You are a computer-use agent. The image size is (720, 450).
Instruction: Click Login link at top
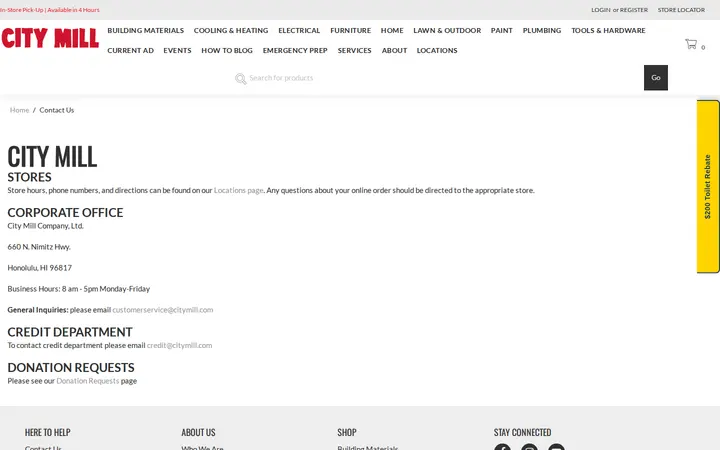coord(601,10)
